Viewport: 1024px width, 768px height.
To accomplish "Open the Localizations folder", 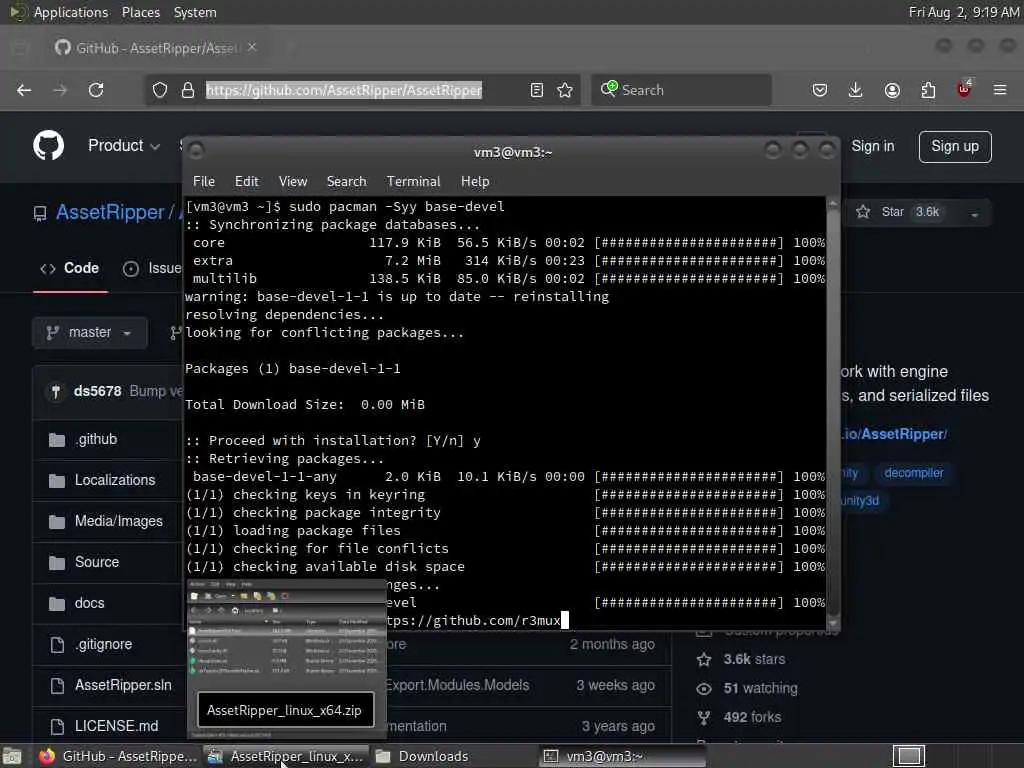I will click(x=115, y=480).
